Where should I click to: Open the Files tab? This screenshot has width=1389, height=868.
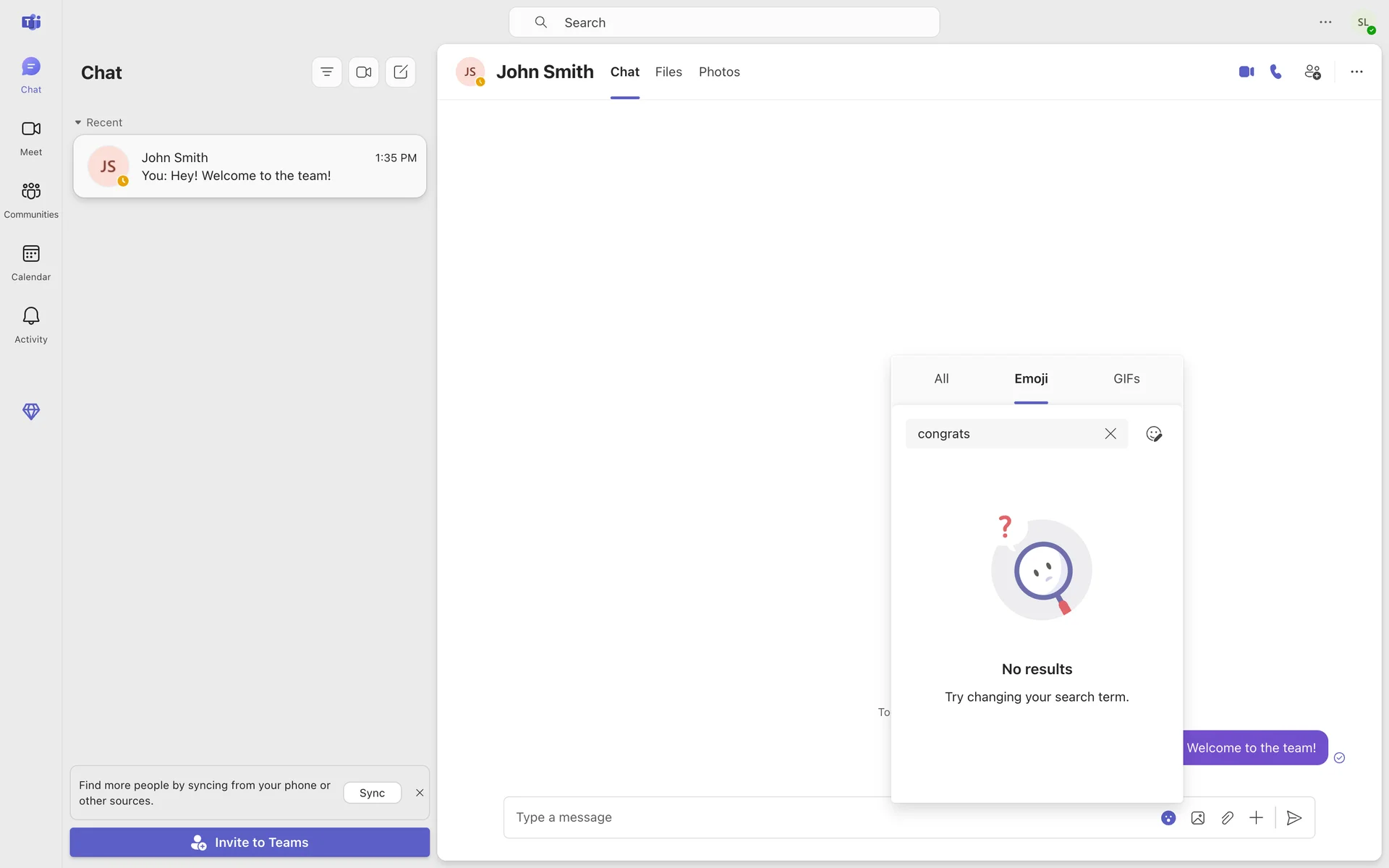click(x=668, y=72)
